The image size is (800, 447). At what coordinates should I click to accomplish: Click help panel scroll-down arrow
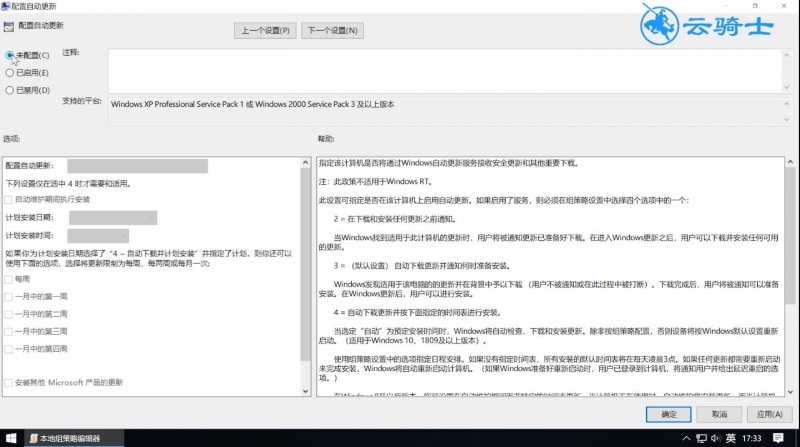point(790,392)
